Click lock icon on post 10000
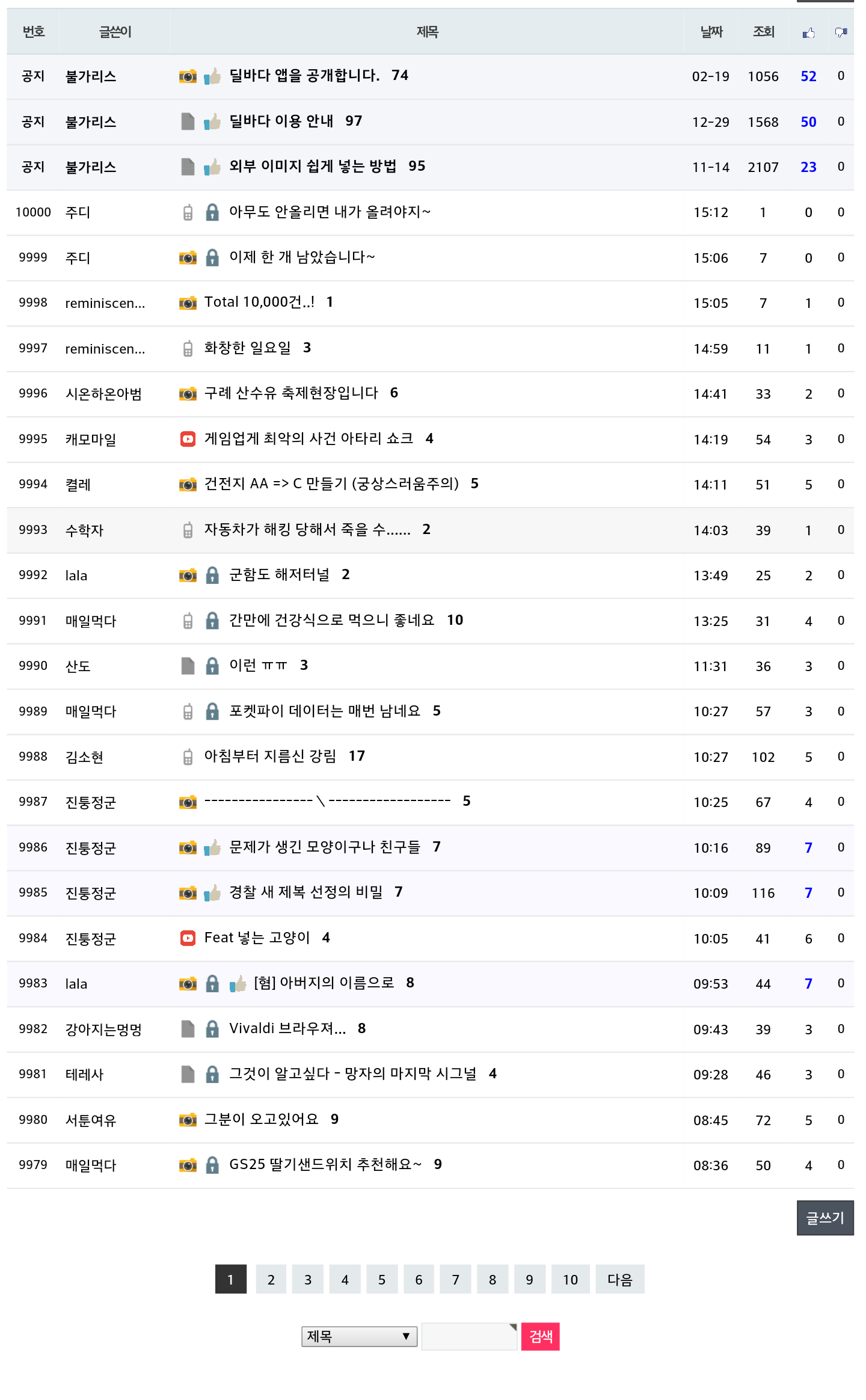The image size is (866, 1400). click(x=212, y=212)
